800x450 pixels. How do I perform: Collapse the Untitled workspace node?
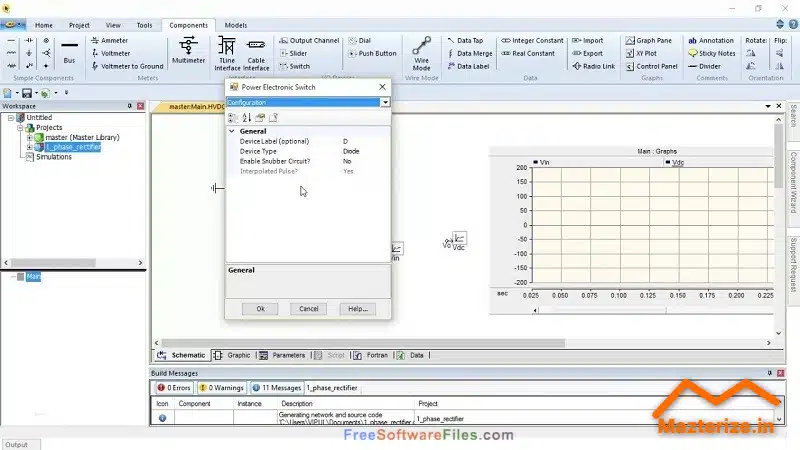[11, 117]
